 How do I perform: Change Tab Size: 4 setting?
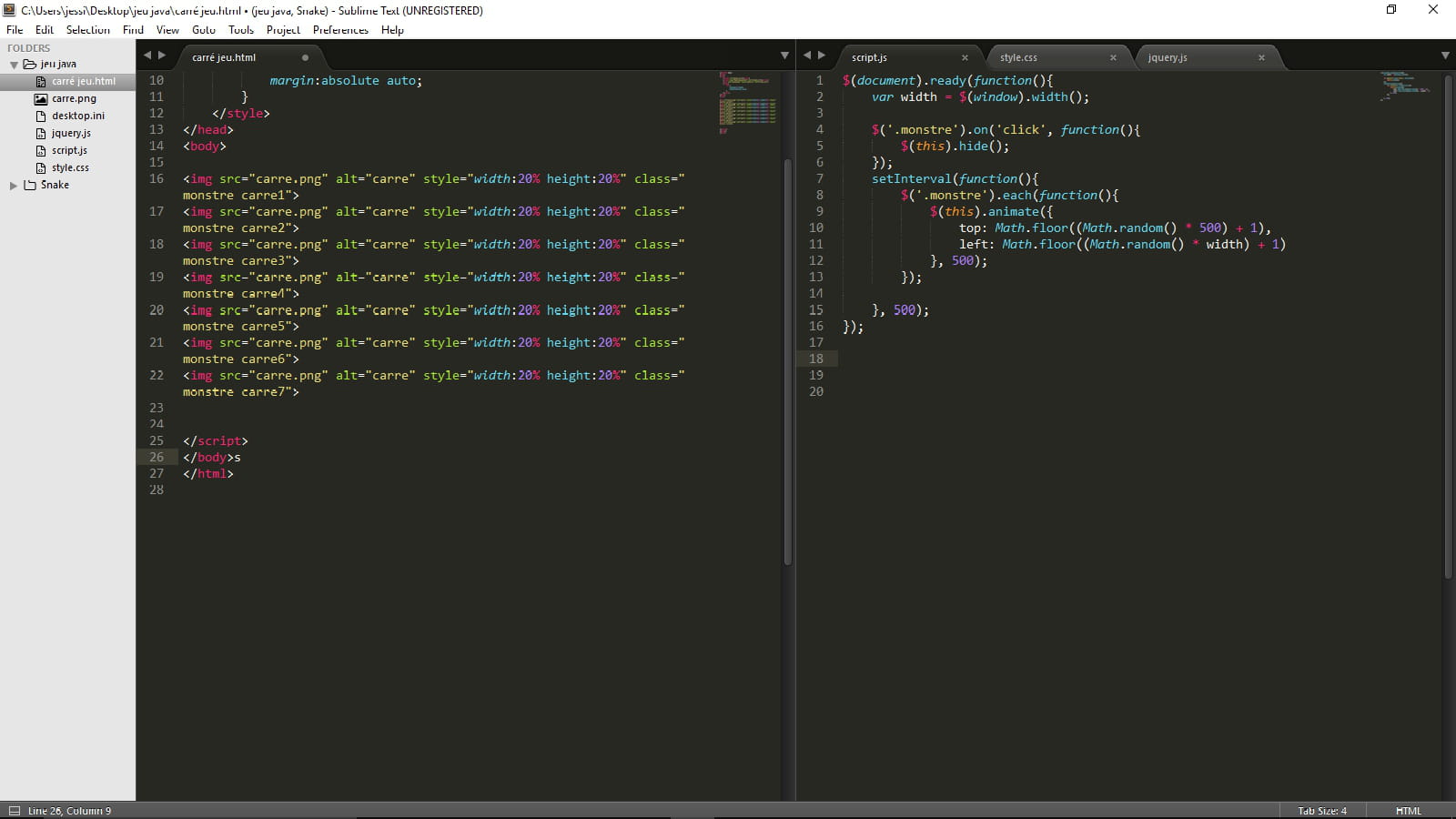click(1322, 811)
